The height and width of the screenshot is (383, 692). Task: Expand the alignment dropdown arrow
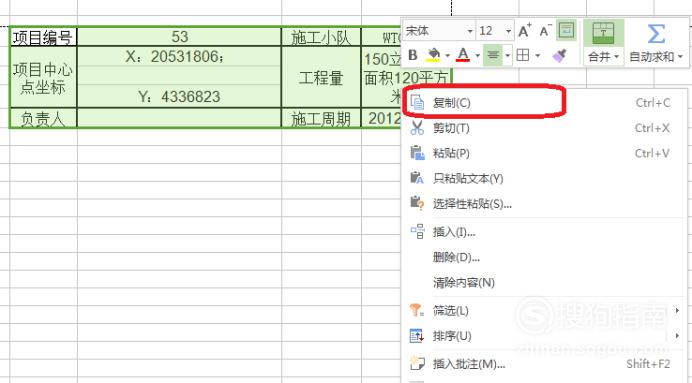pos(508,56)
